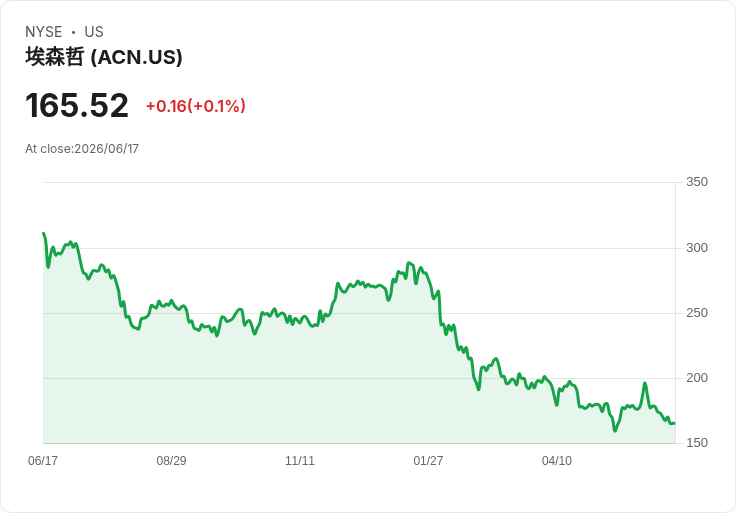
Task: Click the lowest dip of the price line
Action: point(615,430)
